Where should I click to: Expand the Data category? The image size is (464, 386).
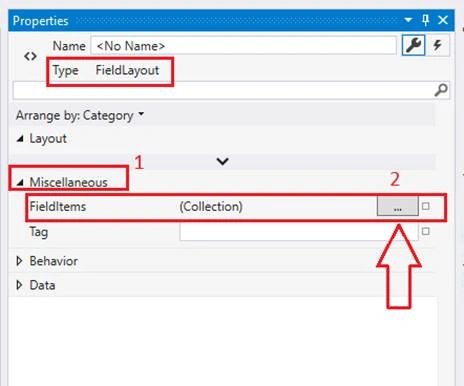(20, 285)
